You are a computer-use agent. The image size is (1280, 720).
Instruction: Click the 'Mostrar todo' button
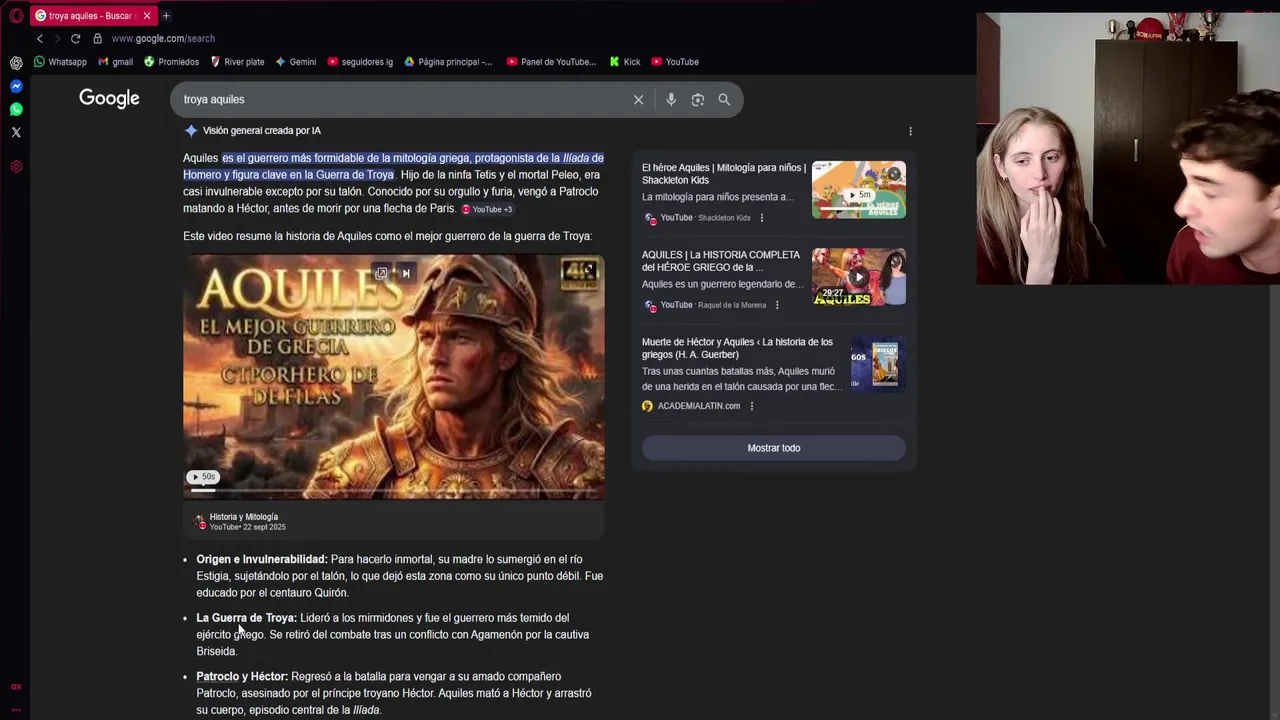pos(774,448)
